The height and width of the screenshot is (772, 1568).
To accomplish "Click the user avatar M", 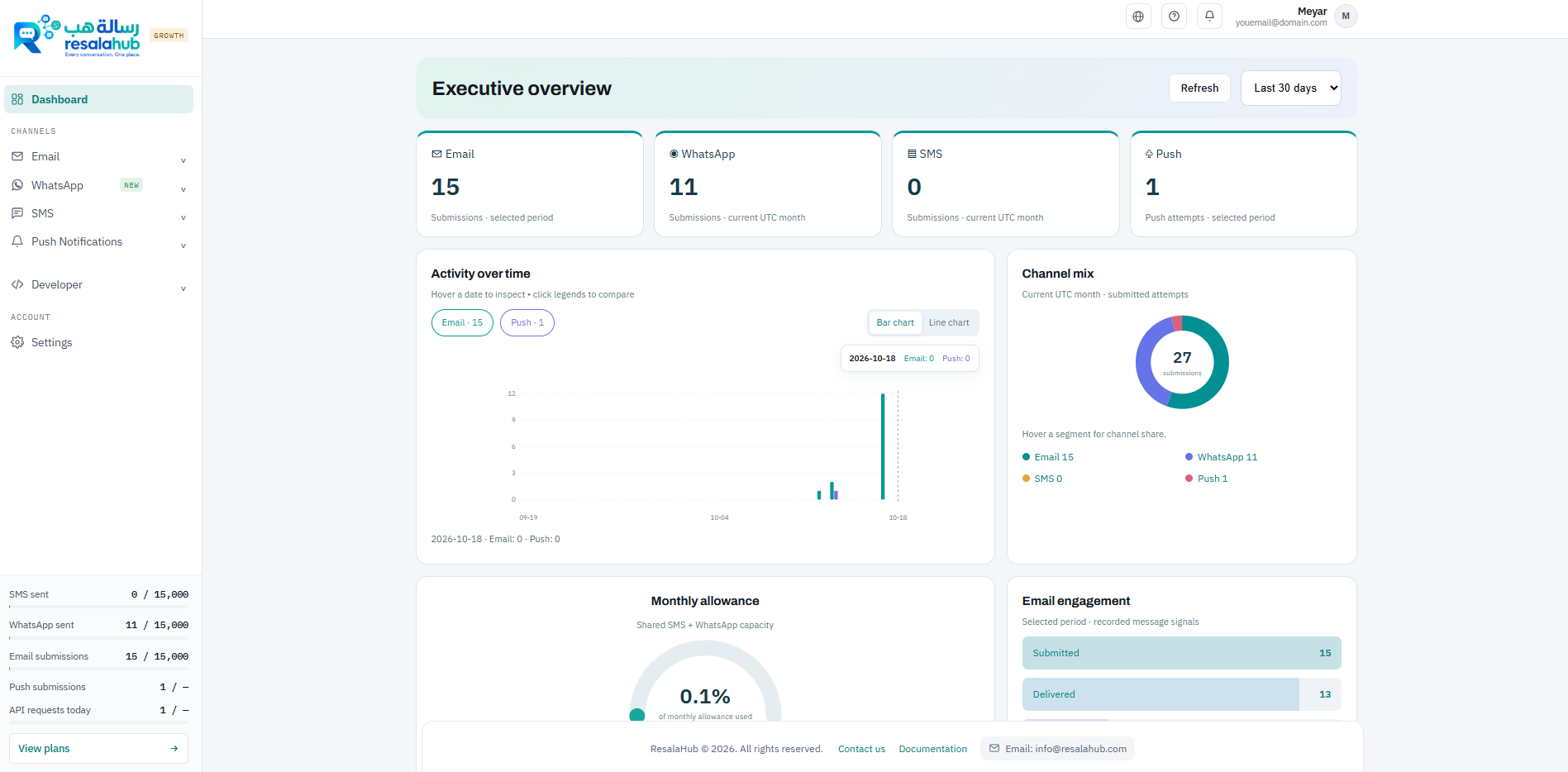I will [1346, 17].
